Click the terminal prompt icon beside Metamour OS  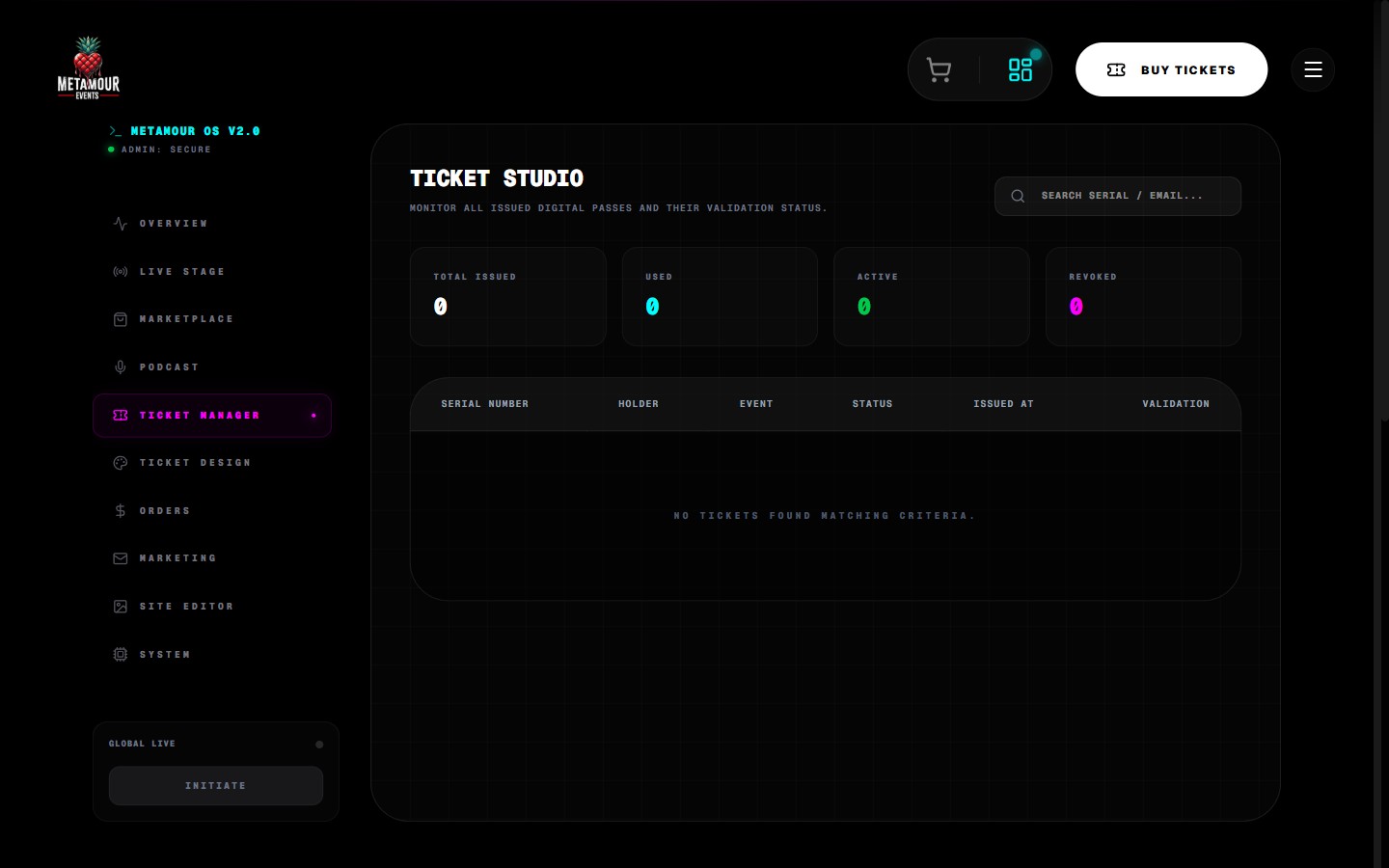coord(116,131)
